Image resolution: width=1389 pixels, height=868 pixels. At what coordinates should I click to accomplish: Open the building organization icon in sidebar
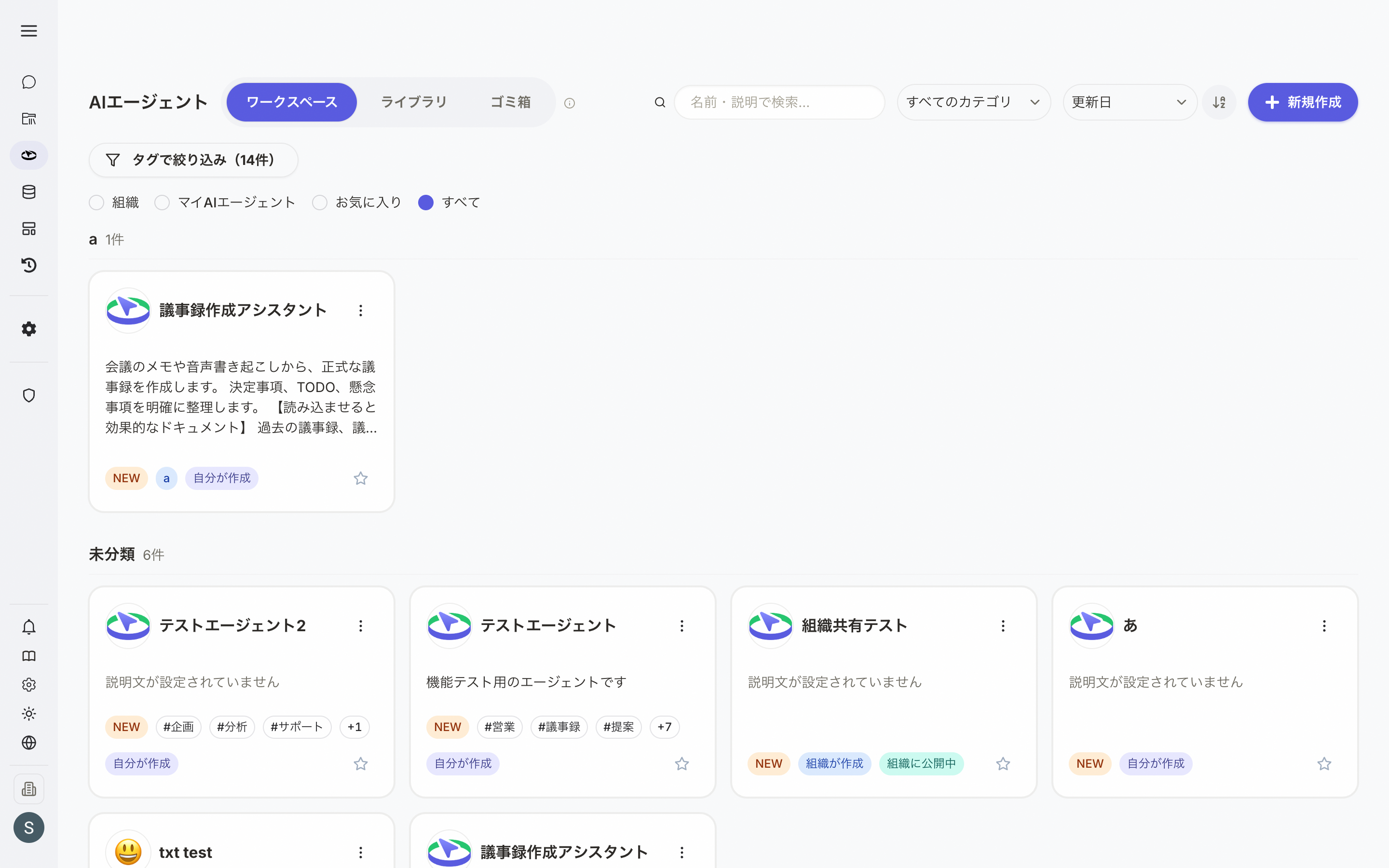click(29, 789)
